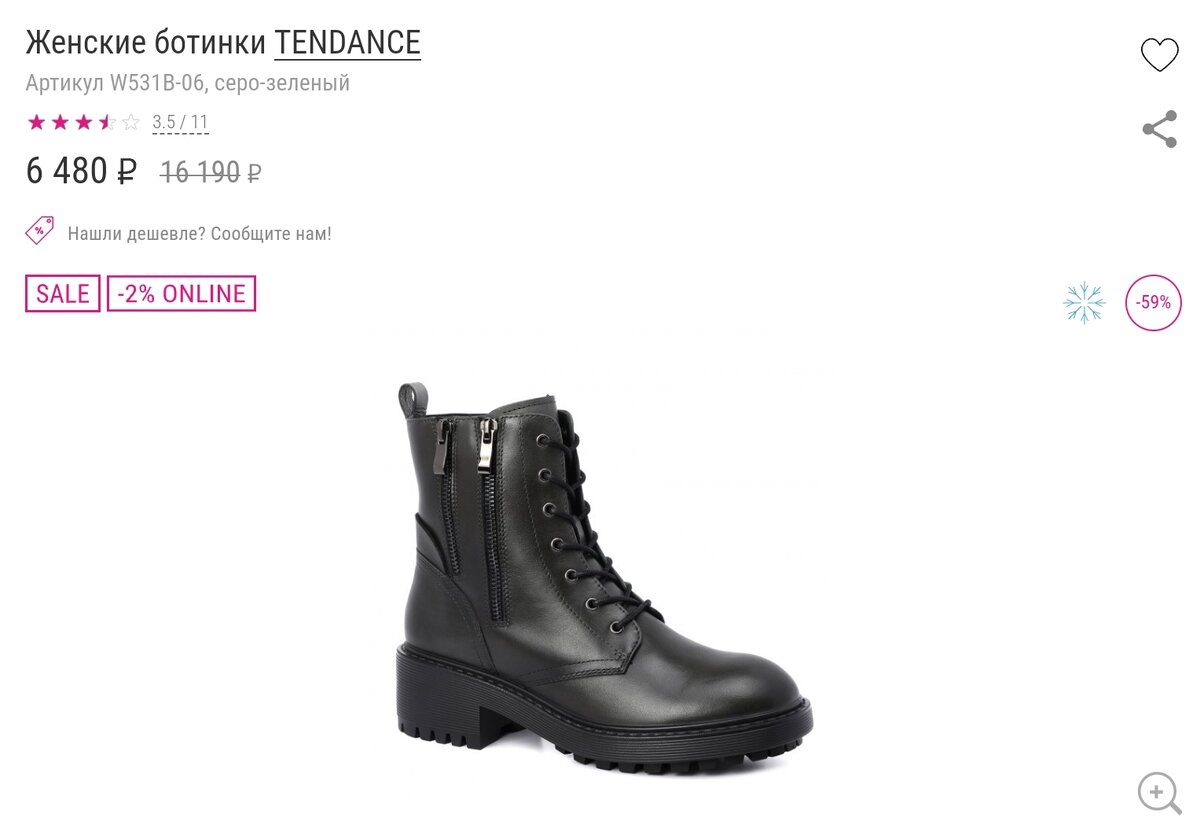
Task: Click the pink percent price tag icon
Action: (39, 231)
